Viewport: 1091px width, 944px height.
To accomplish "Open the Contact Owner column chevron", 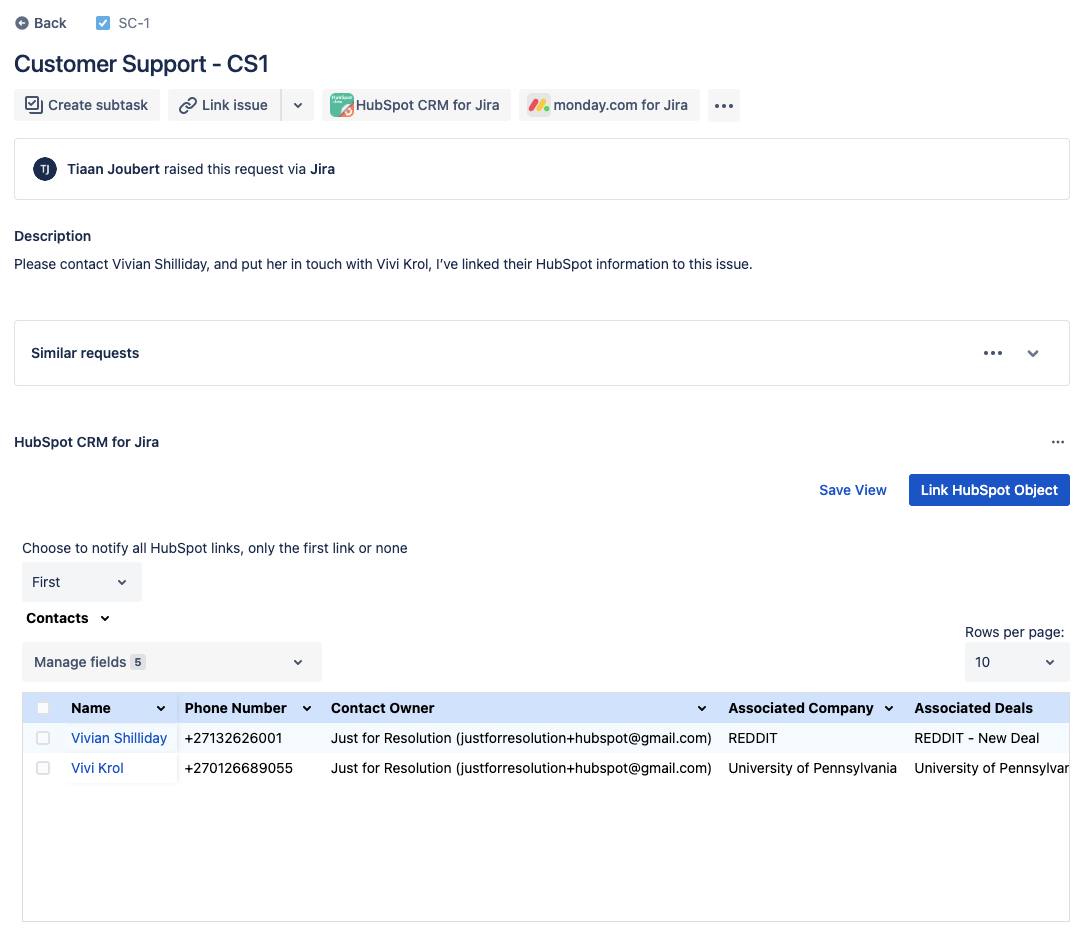I will [702, 709].
